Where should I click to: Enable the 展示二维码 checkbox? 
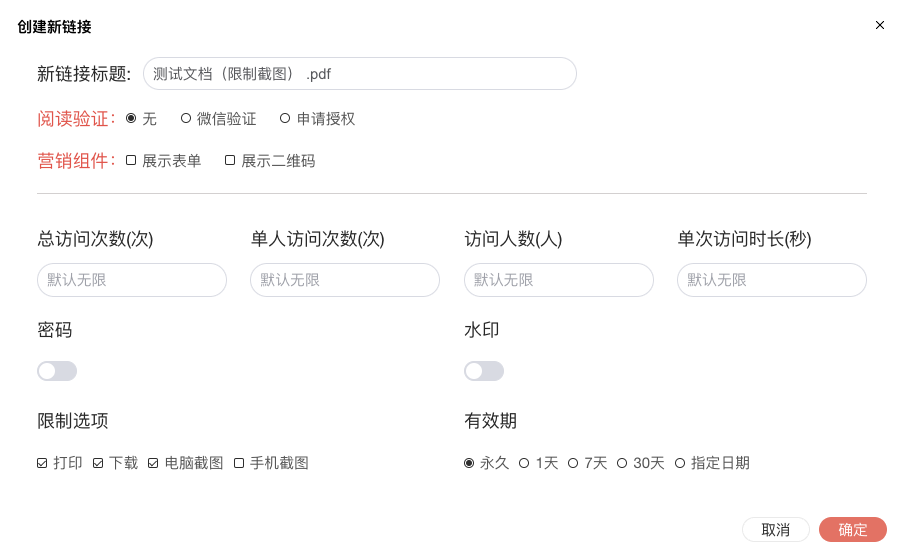[230, 160]
